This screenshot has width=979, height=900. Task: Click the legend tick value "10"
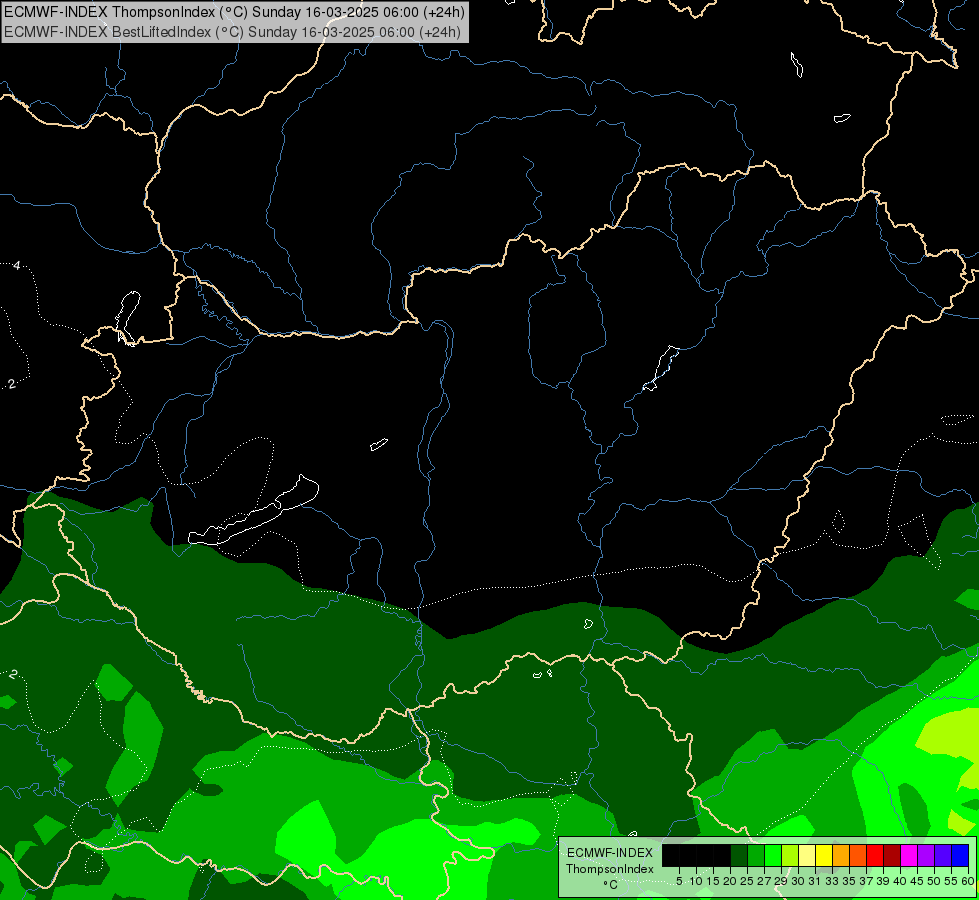696,881
